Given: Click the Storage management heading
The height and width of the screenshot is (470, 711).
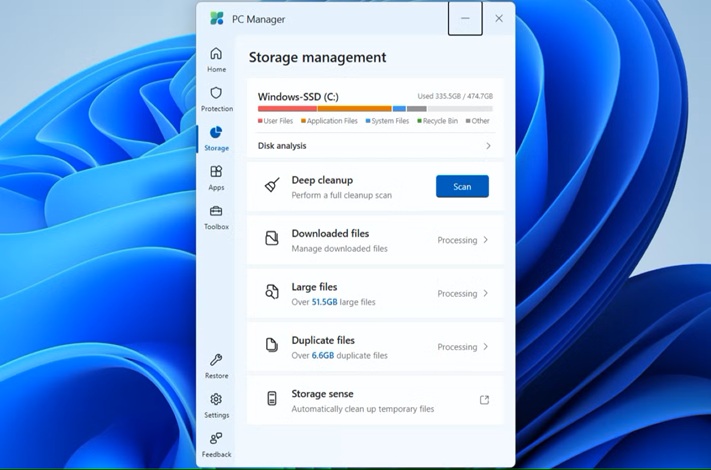Looking at the screenshot, I should [317, 58].
